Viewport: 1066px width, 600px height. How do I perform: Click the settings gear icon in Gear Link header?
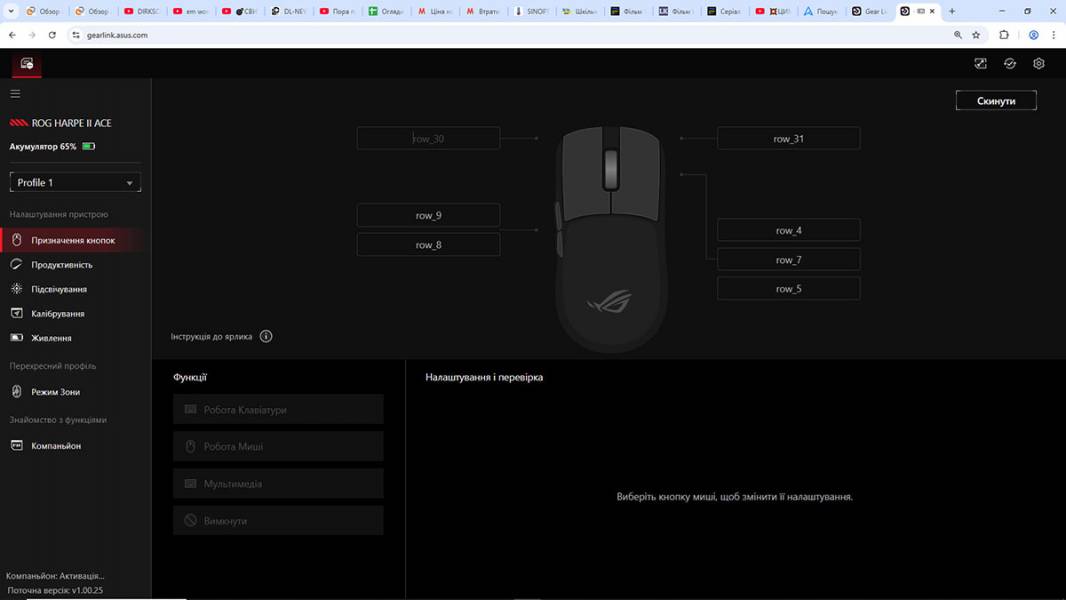1039,64
